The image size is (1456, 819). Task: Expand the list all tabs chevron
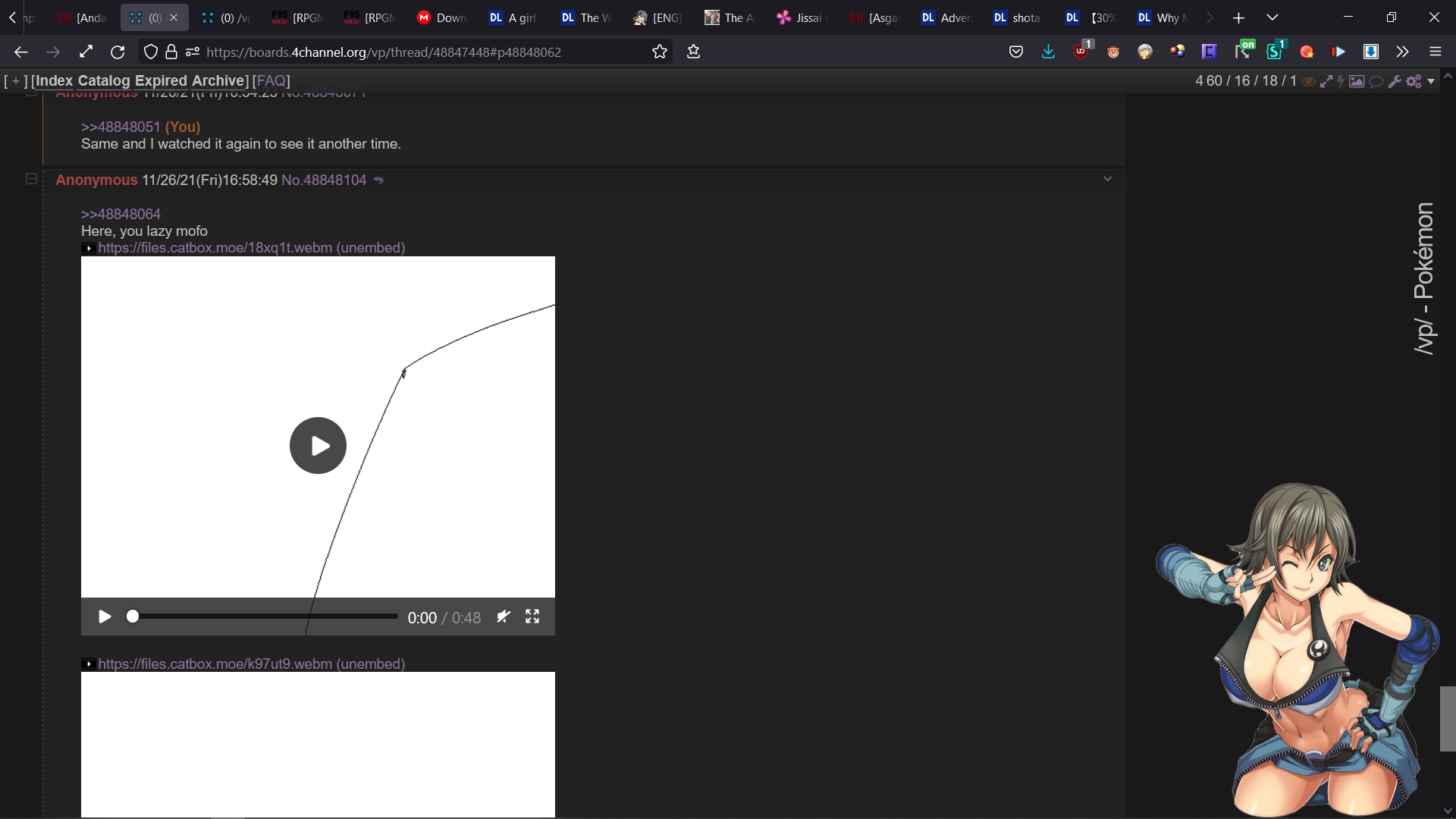(1272, 17)
